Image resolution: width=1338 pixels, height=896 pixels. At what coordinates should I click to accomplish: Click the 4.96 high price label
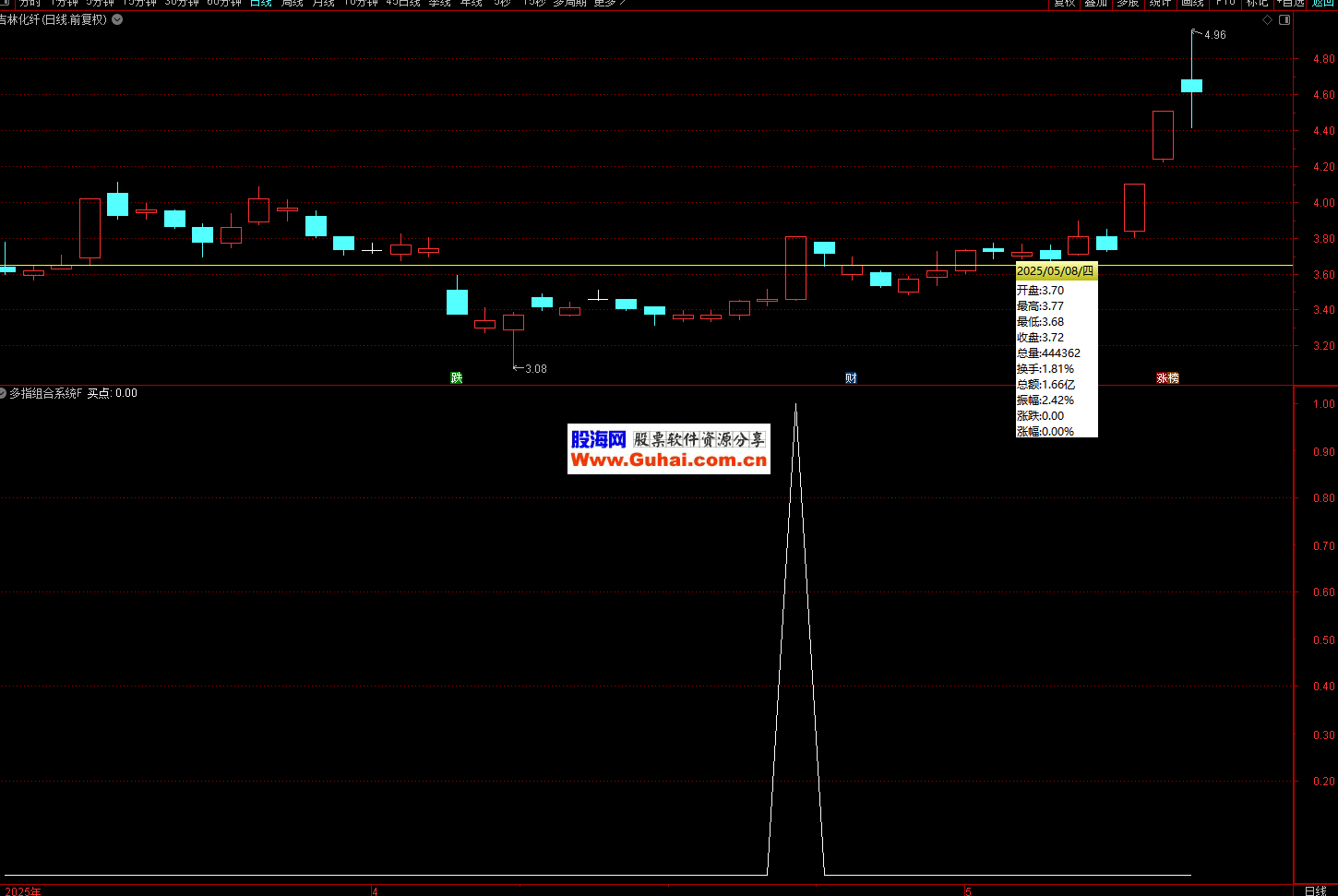click(1215, 35)
